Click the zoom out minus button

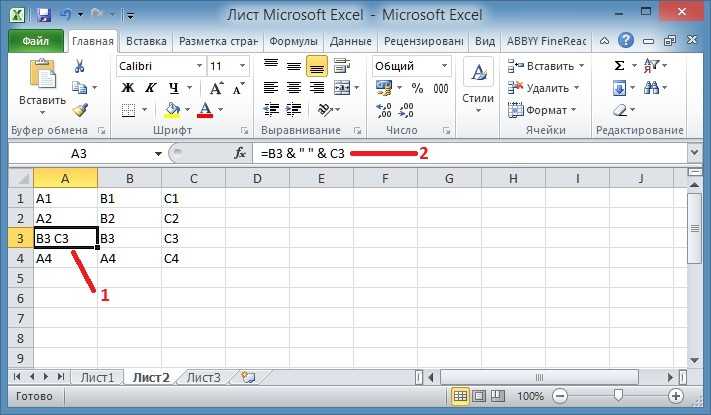(x=560, y=396)
